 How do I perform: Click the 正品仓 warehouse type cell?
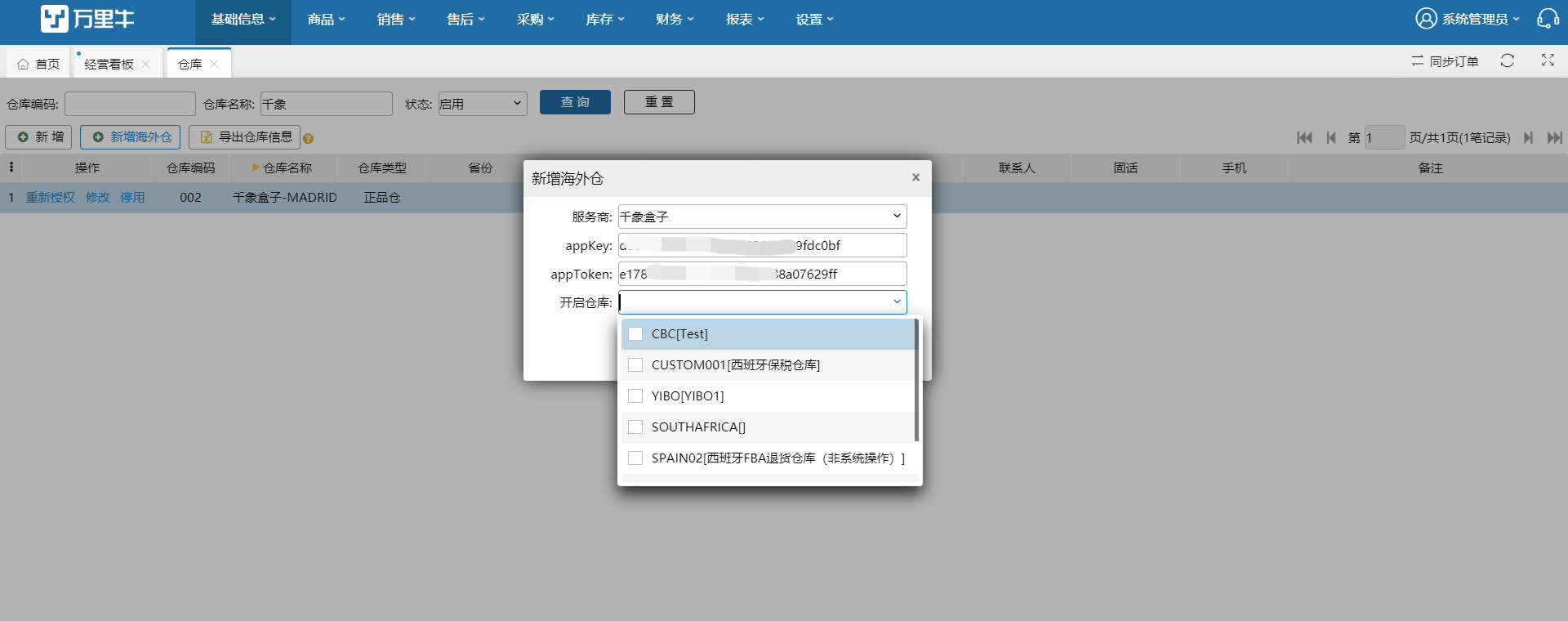(x=381, y=197)
